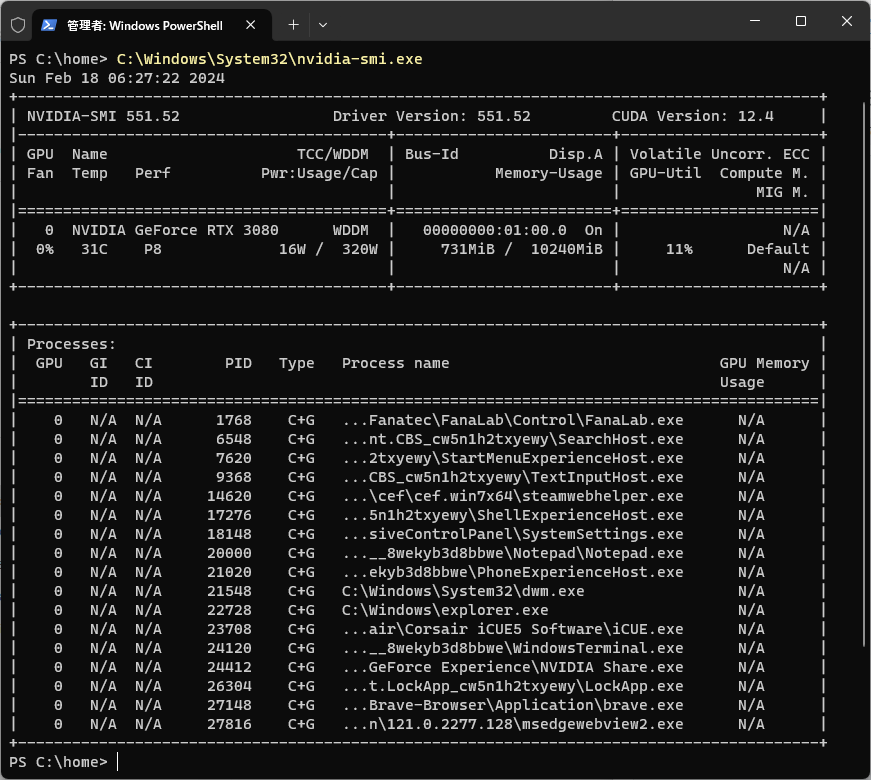Click the nvidia-smi.exe command text
Viewport: 871px width, 780px height.
click(x=269, y=59)
